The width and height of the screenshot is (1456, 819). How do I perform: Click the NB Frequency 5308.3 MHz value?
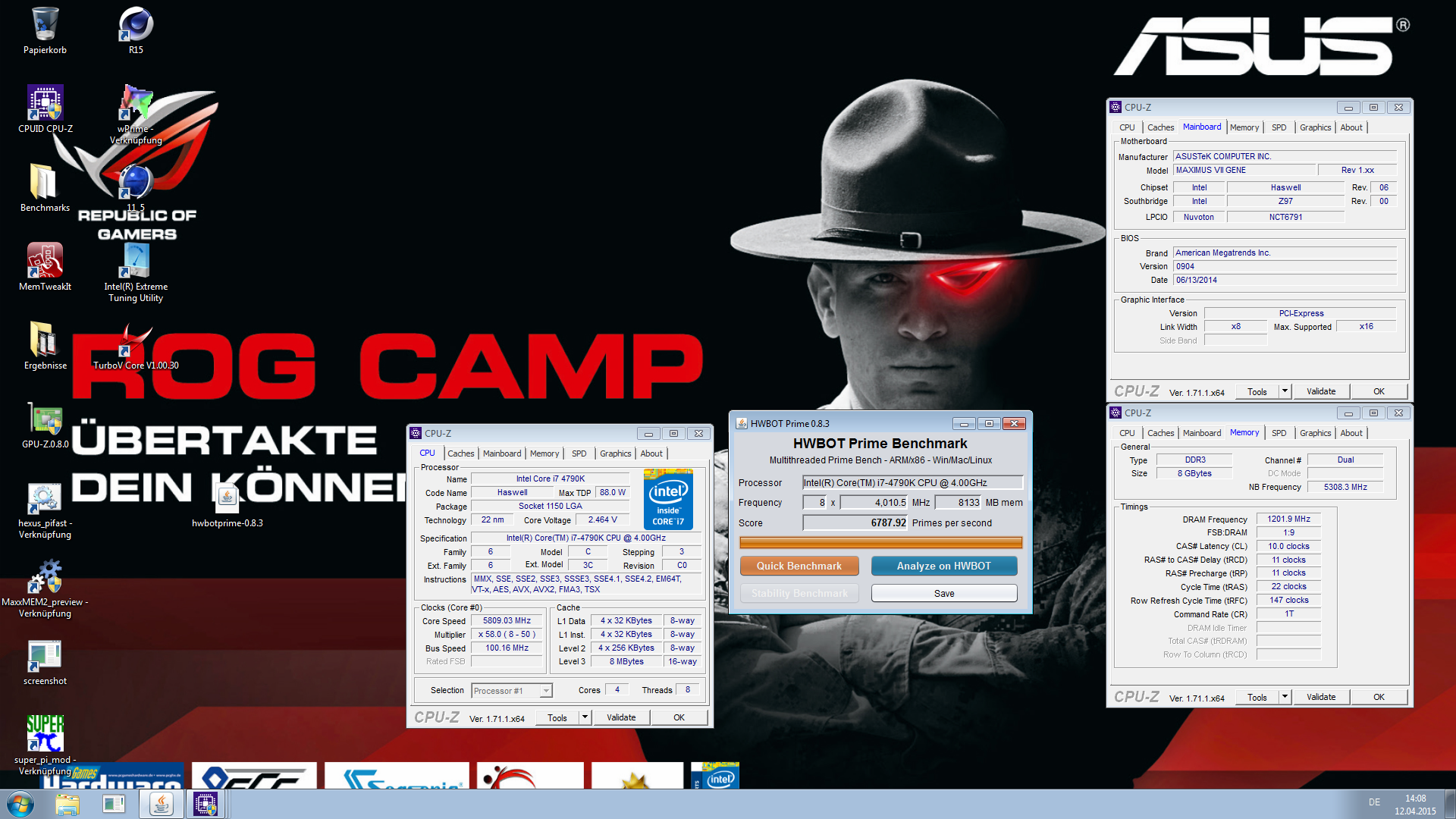pyautogui.click(x=1345, y=487)
